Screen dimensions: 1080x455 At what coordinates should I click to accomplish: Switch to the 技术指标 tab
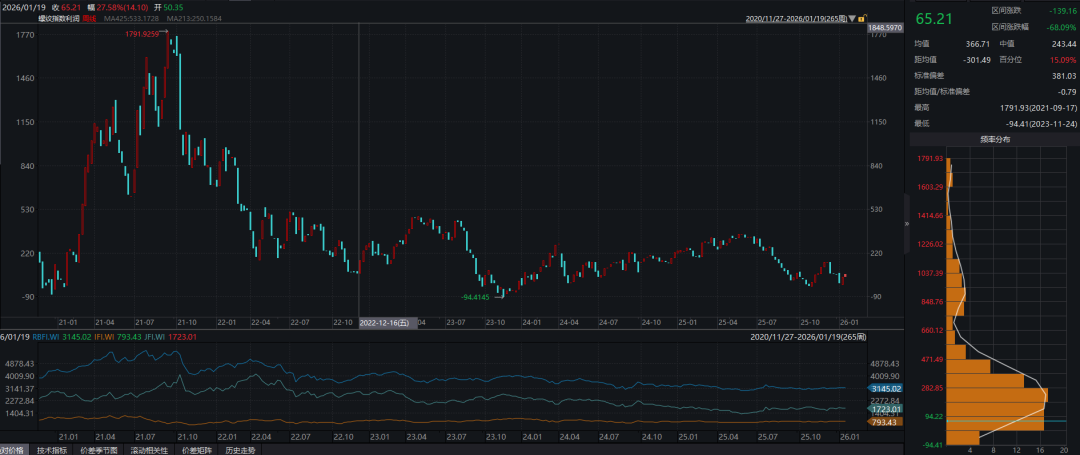pyautogui.click(x=53, y=450)
